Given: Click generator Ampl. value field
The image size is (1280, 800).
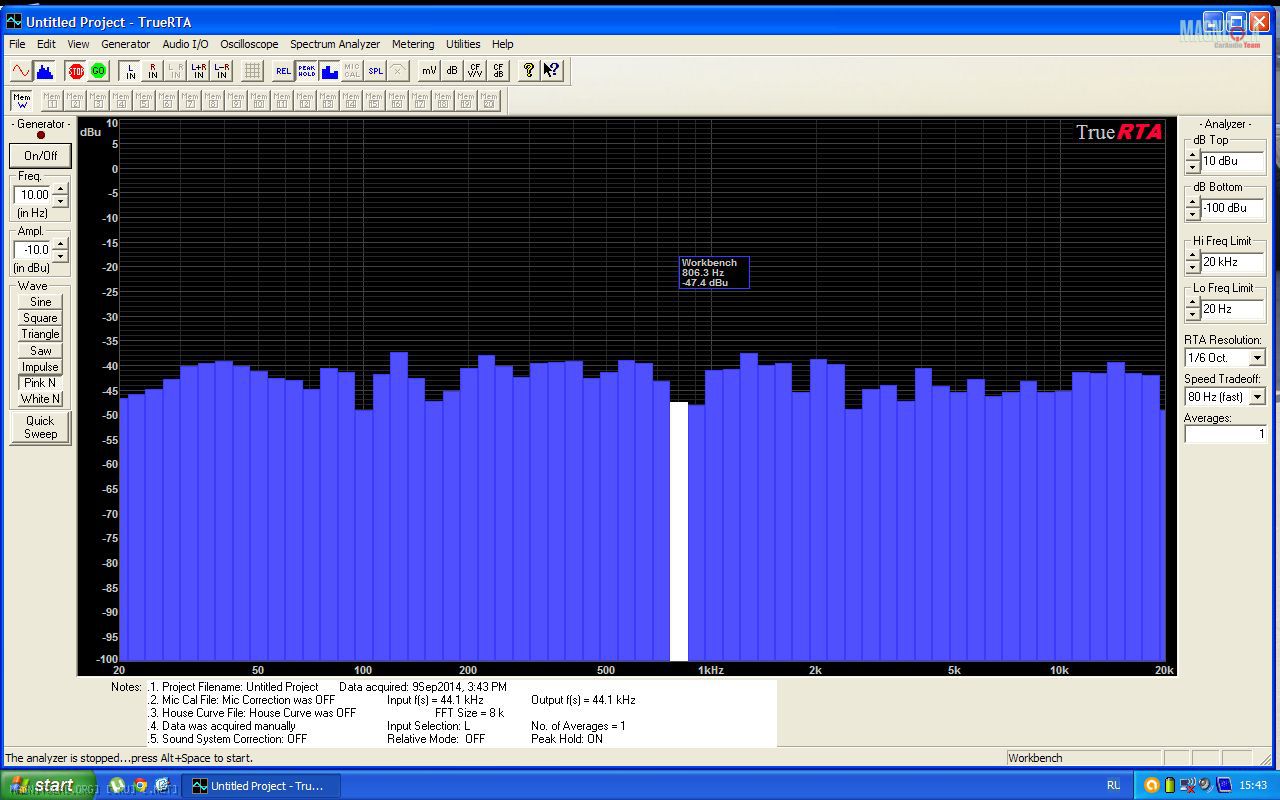Looking at the screenshot, I should (33, 250).
